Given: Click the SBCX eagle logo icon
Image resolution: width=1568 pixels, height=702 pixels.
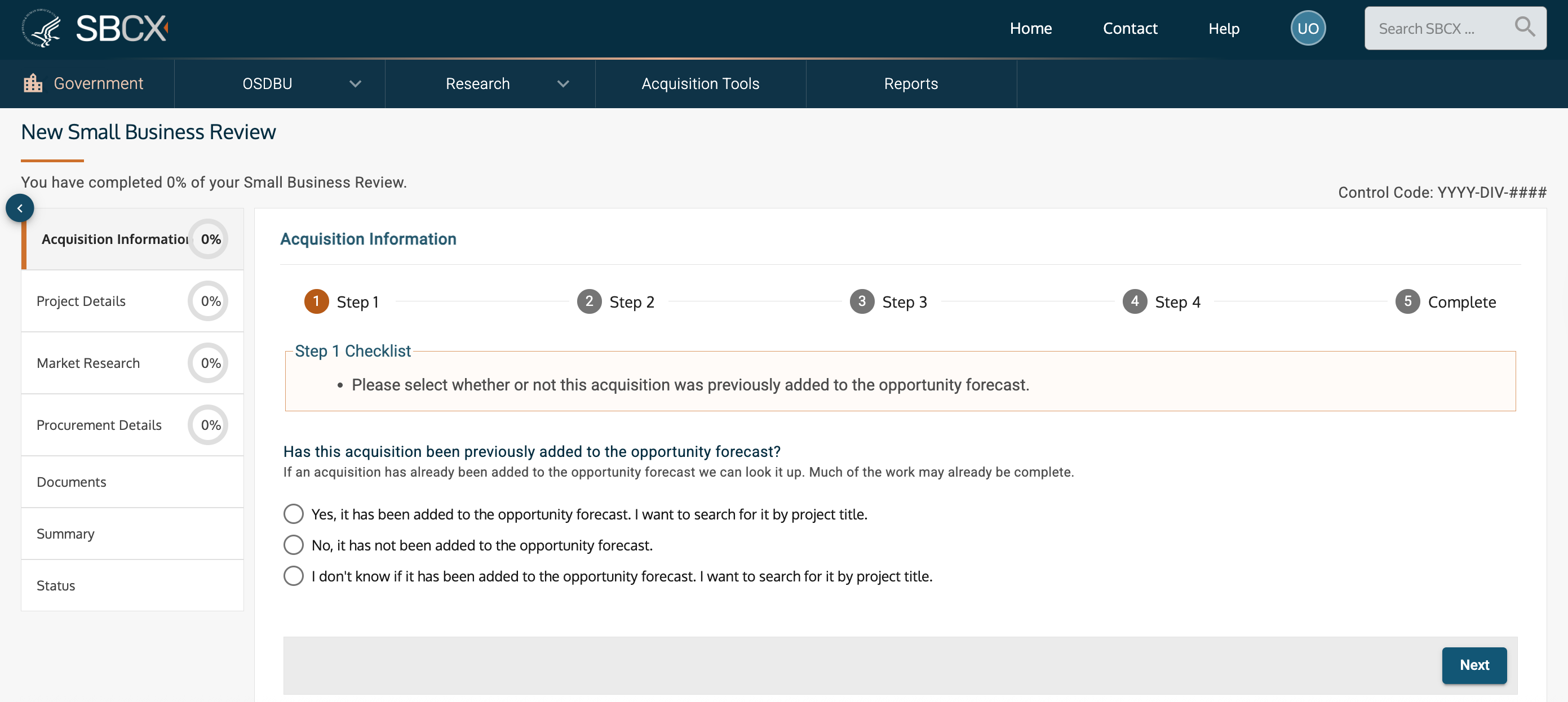Looking at the screenshot, I should (41, 28).
